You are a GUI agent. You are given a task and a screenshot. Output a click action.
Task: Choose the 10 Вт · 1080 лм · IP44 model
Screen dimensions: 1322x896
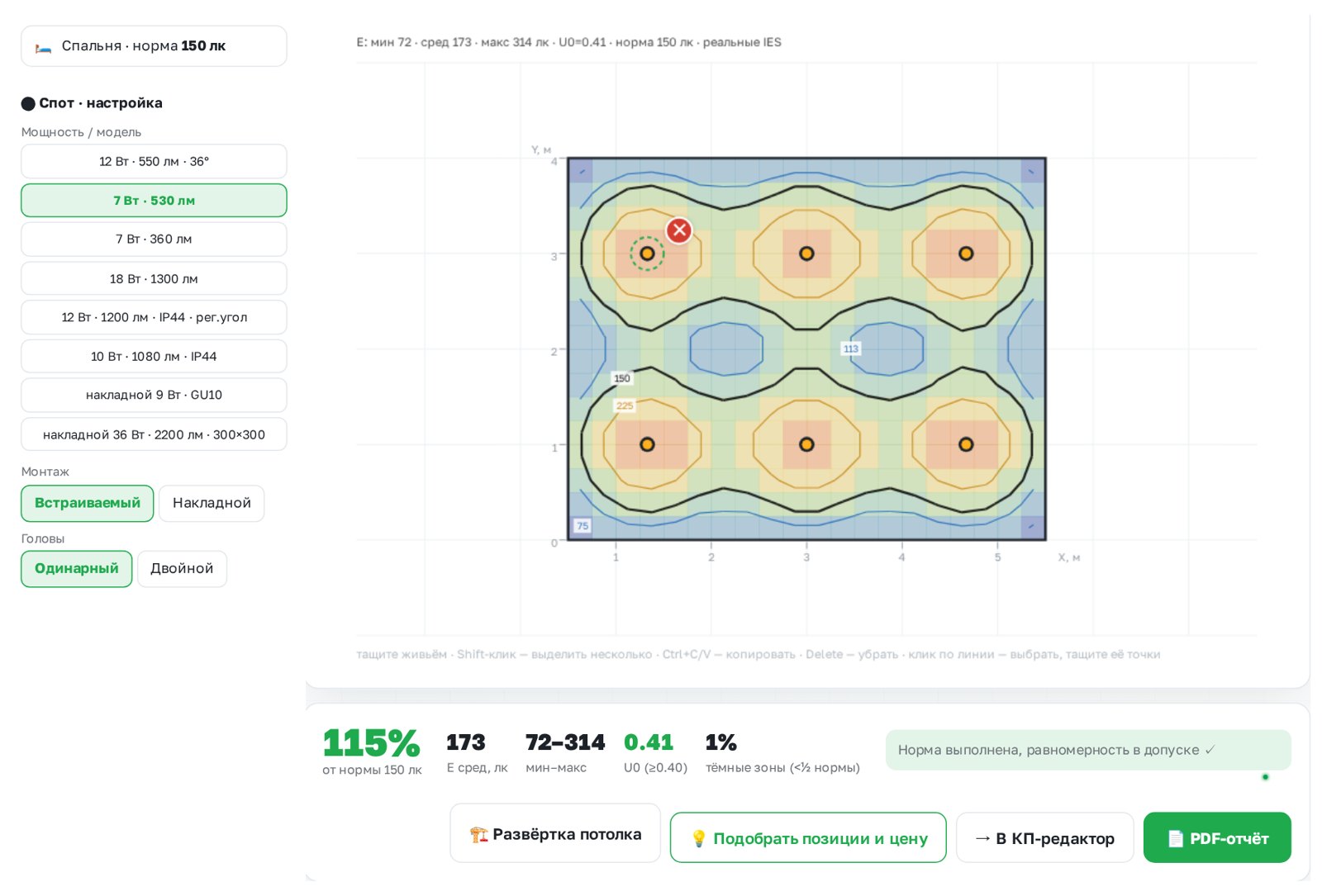click(154, 356)
